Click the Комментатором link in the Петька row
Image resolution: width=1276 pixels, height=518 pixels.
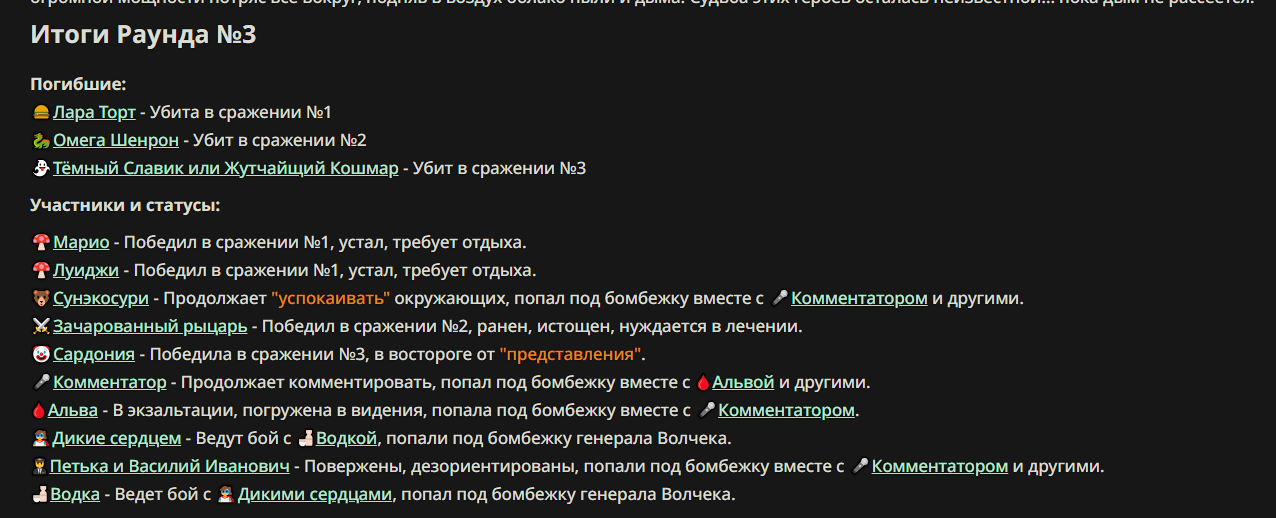tap(940, 466)
